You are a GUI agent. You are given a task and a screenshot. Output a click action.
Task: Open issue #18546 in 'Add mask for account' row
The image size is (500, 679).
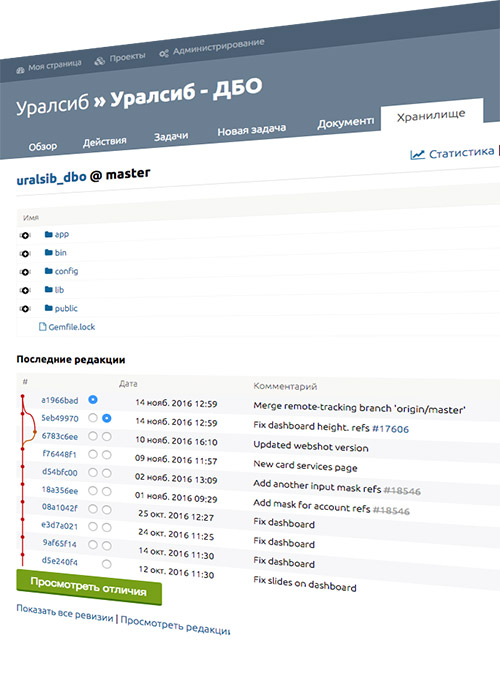[x=391, y=511]
